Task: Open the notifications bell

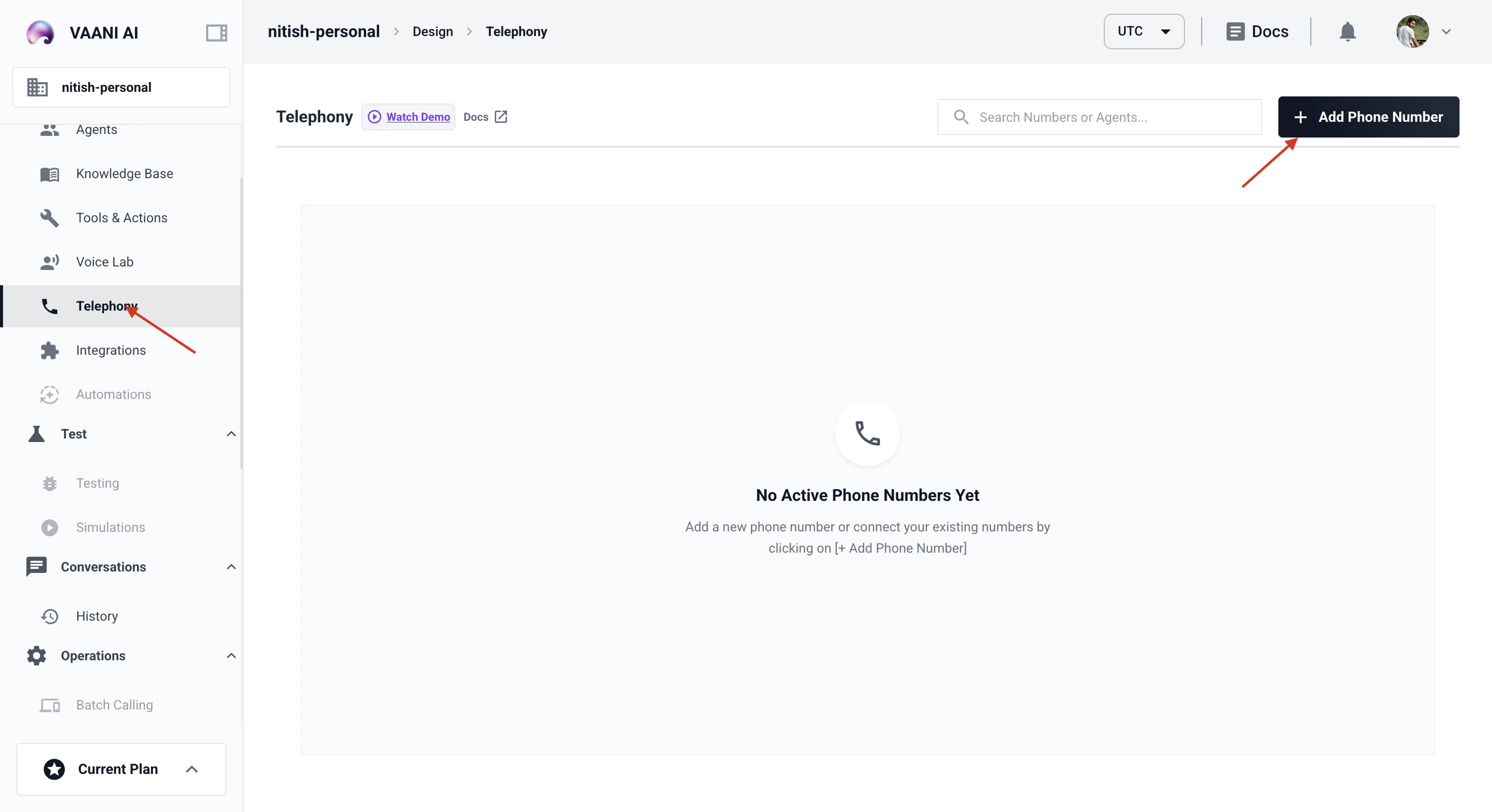Action: [x=1347, y=31]
